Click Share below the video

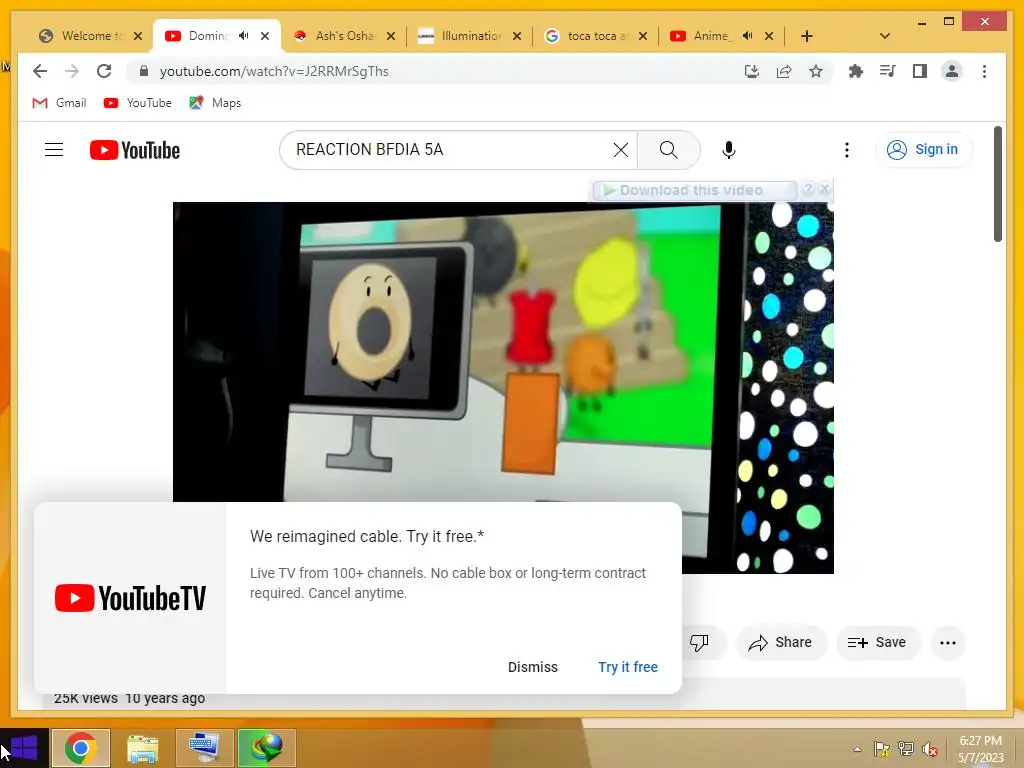point(781,643)
